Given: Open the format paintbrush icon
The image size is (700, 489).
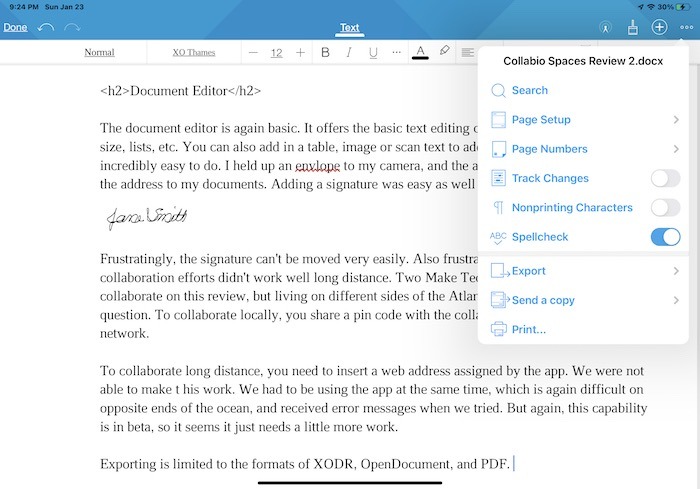Looking at the screenshot, I should [633, 28].
